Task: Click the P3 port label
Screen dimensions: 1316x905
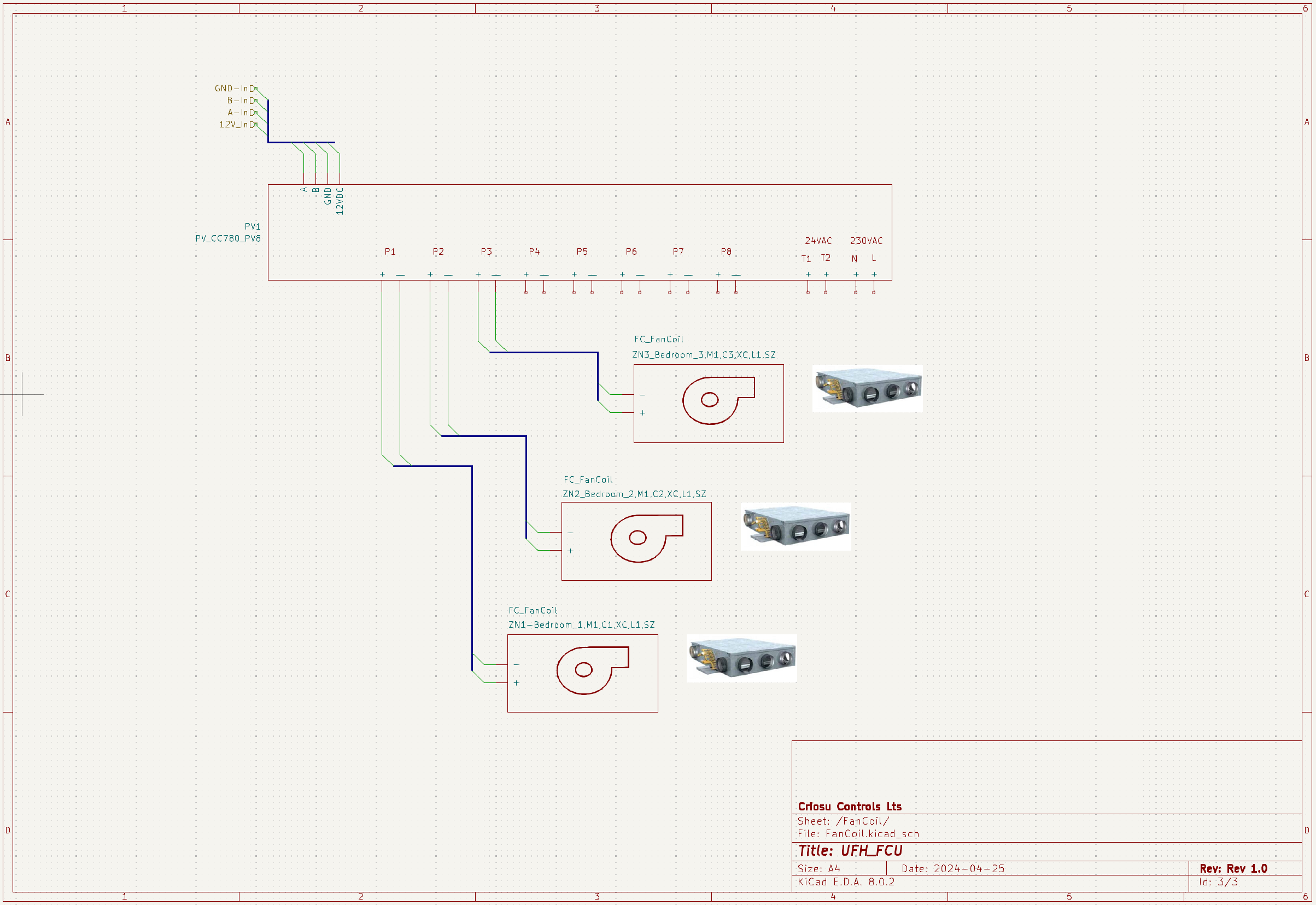Action: click(487, 251)
